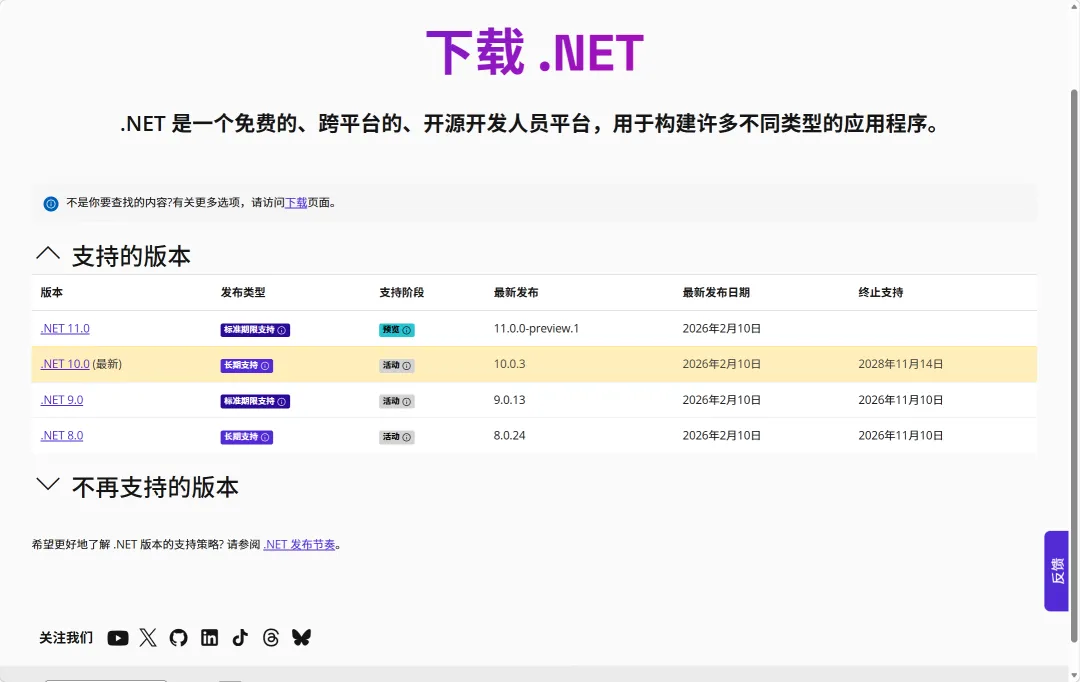The height and width of the screenshot is (682, 1080).
Task: Click the (最新) label beside .NET 10.0
Action: click(107, 364)
